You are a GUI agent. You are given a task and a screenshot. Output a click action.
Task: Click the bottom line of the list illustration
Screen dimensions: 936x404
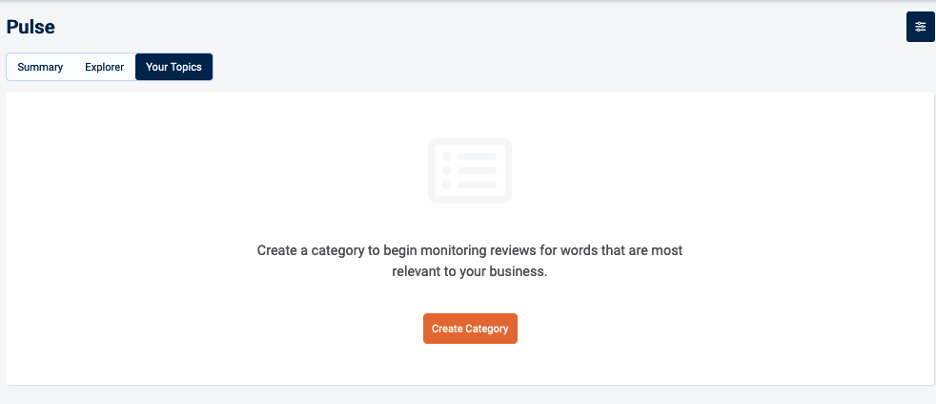477,184
